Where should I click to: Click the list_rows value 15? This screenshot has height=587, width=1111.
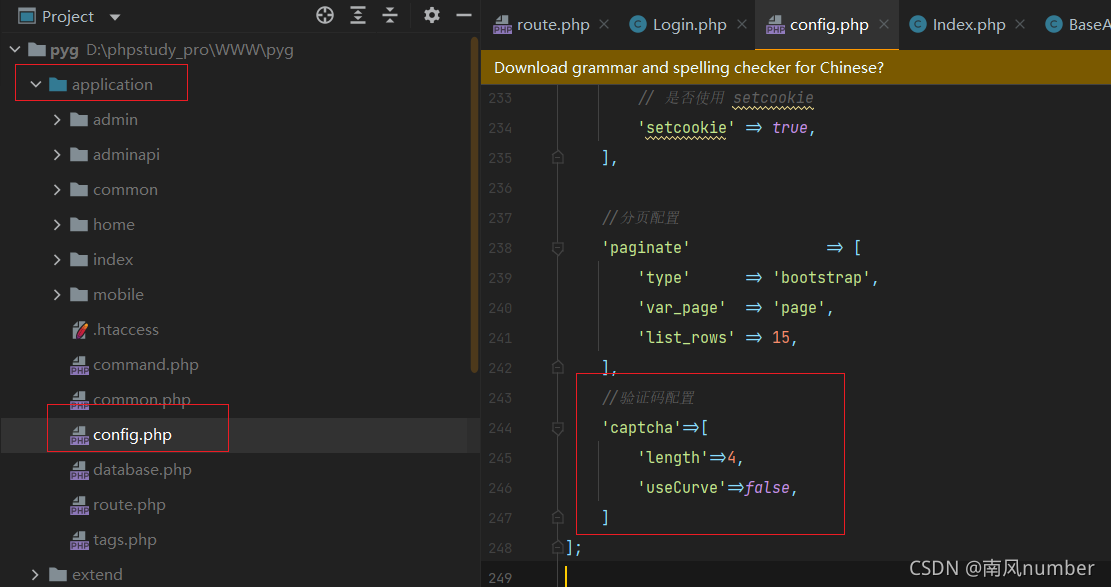(x=781, y=337)
